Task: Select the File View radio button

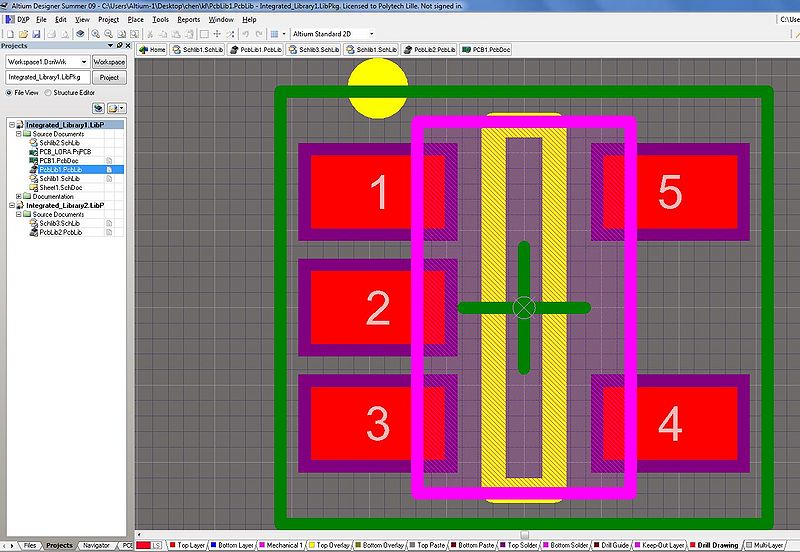Action: click(10, 92)
